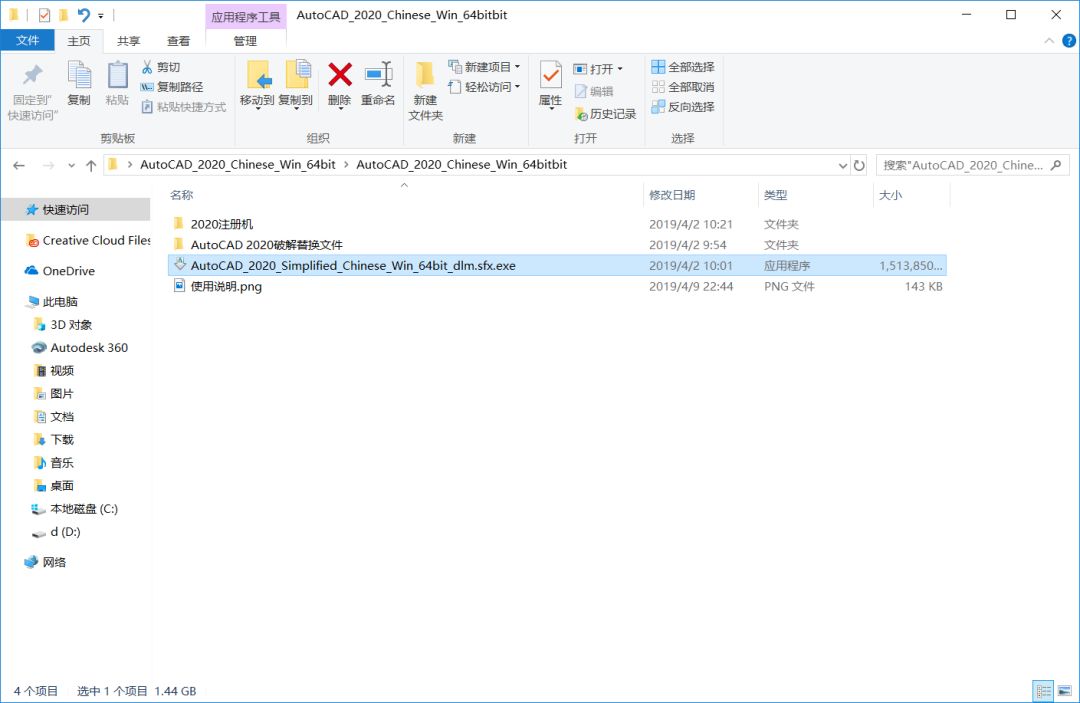Click the undo icon in title bar
The height and width of the screenshot is (703, 1080).
[83, 14]
